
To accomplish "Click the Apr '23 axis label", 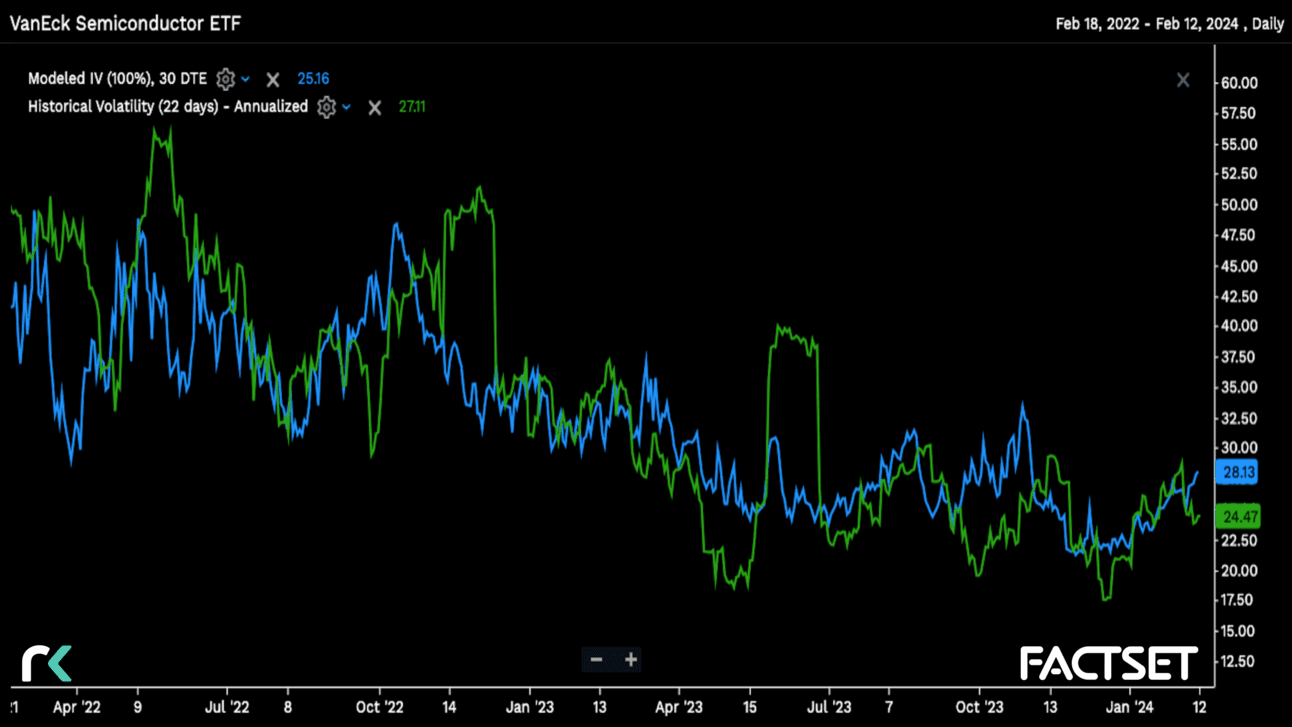I will (x=679, y=707).
